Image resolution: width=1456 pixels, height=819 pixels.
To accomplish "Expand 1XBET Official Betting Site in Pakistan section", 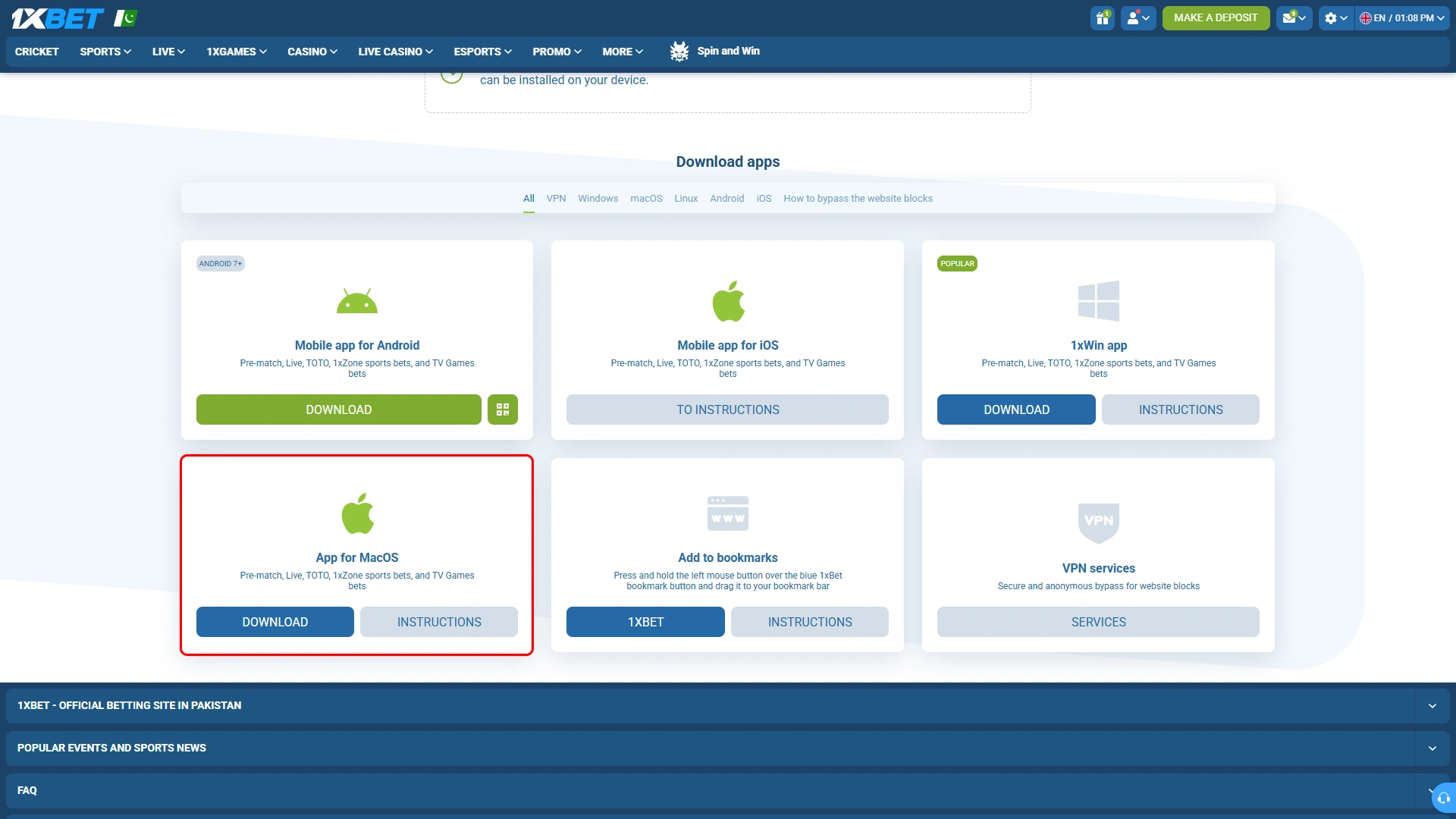I will pos(728,705).
